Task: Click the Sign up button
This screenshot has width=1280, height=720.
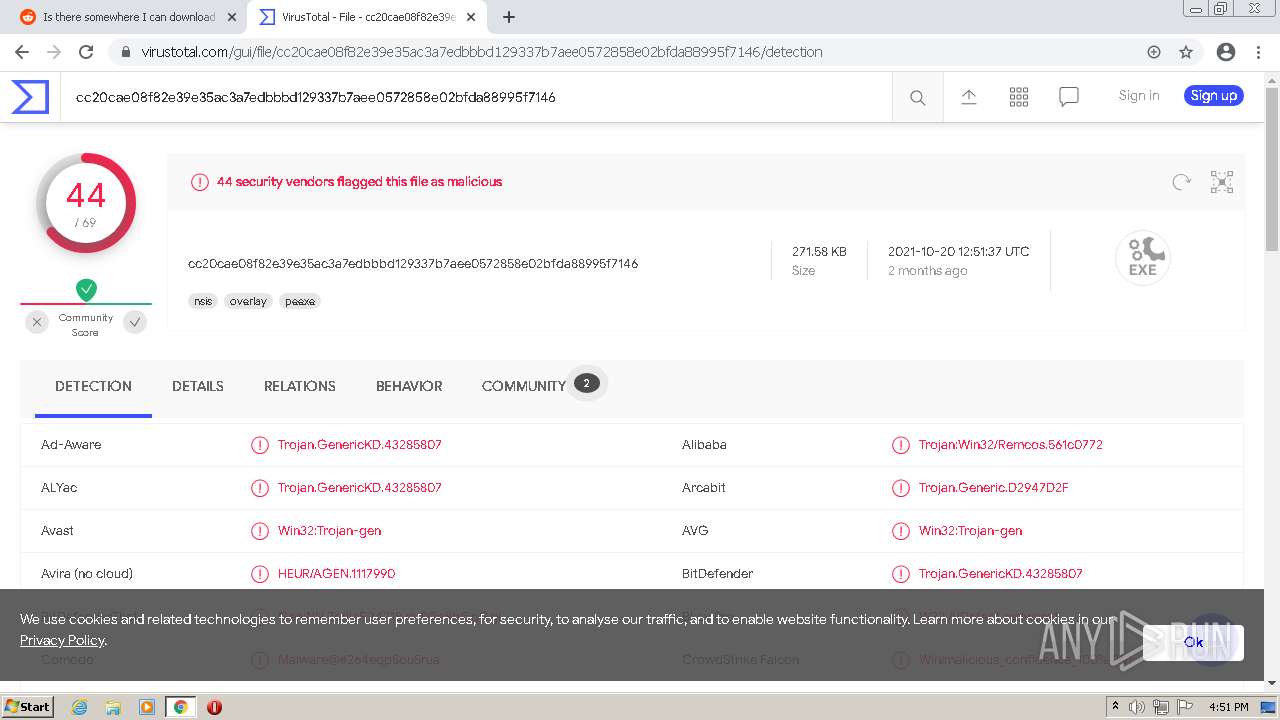Action: [1214, 96]
